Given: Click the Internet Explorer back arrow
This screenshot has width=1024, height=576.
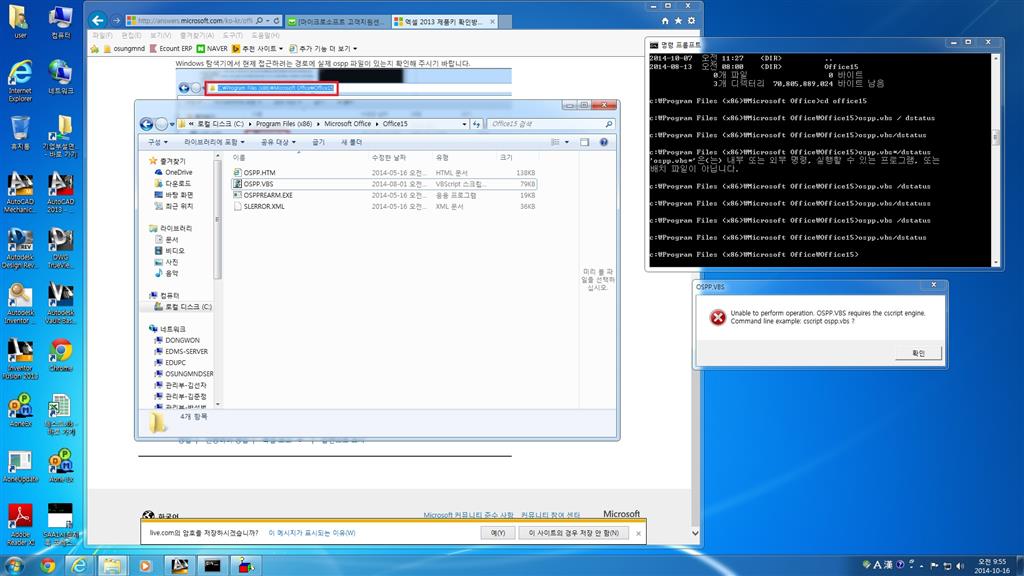Looking at the screenshot, I should pyautogui.click(x=97, y=21).
